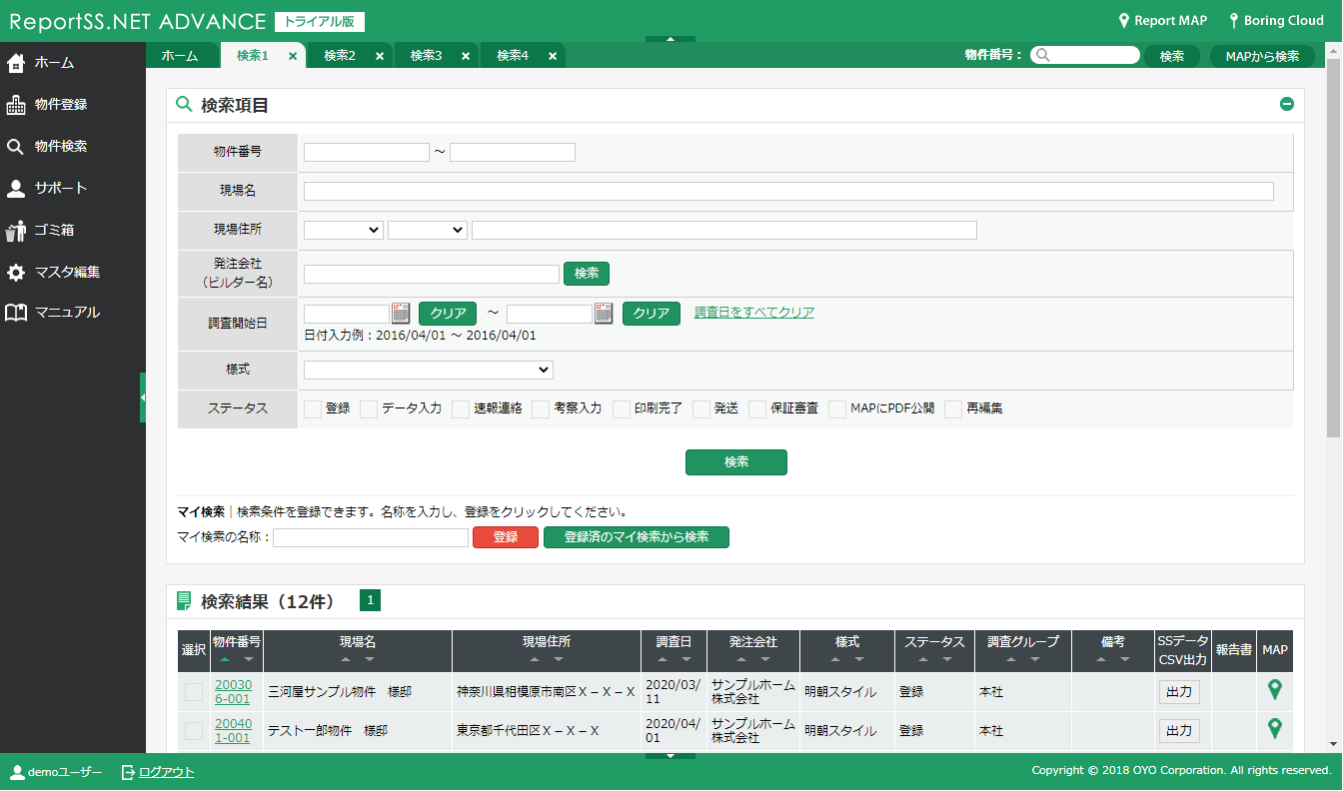Collapse the top header arrow
This screenshot has width=1343, height=791.
(x=671, y=39)
